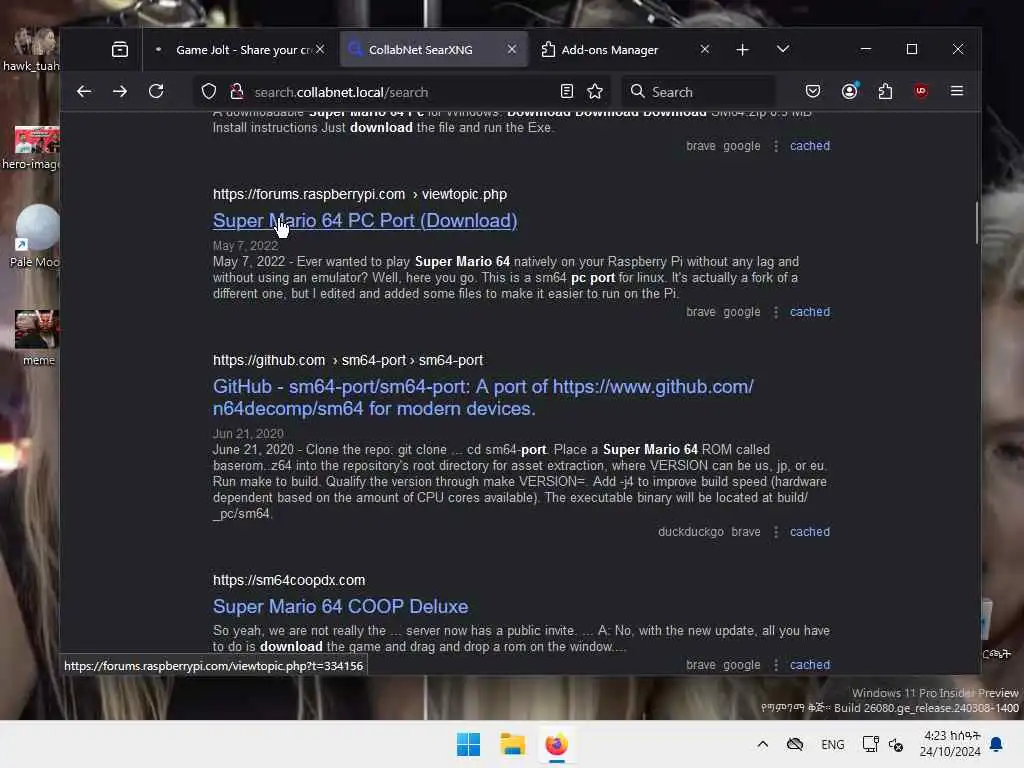Screen dimensions: 1024x768
Task: Open tracking protection shield icon
Action: [208, 91]
